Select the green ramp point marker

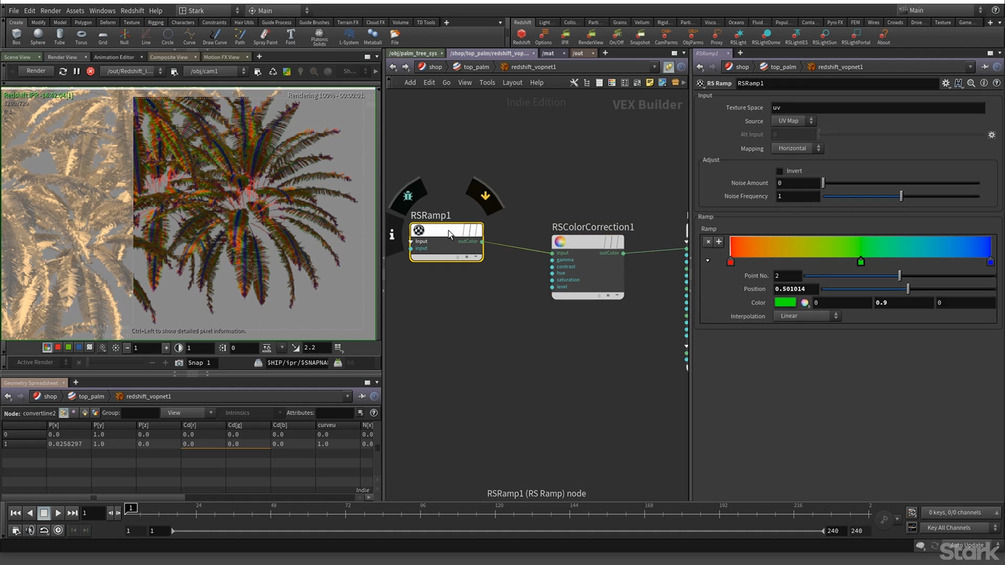coord(861,262)
